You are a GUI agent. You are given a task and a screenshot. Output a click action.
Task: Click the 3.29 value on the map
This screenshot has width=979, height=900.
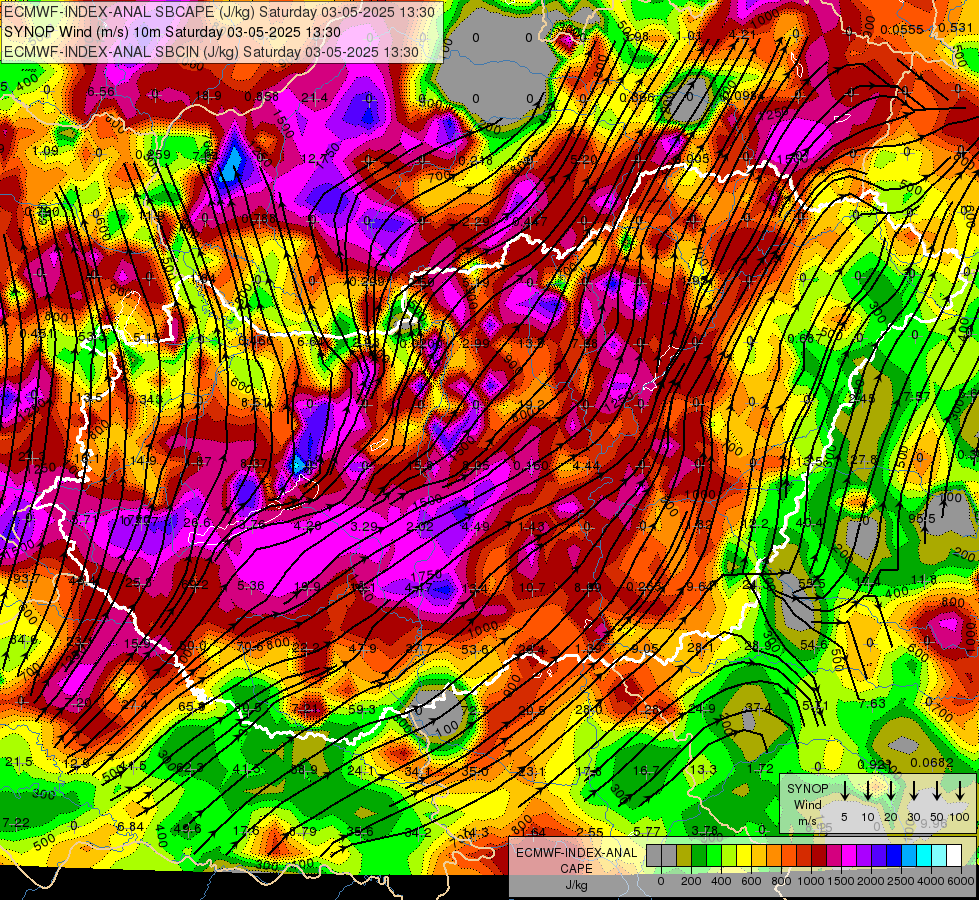click(363, 527)
